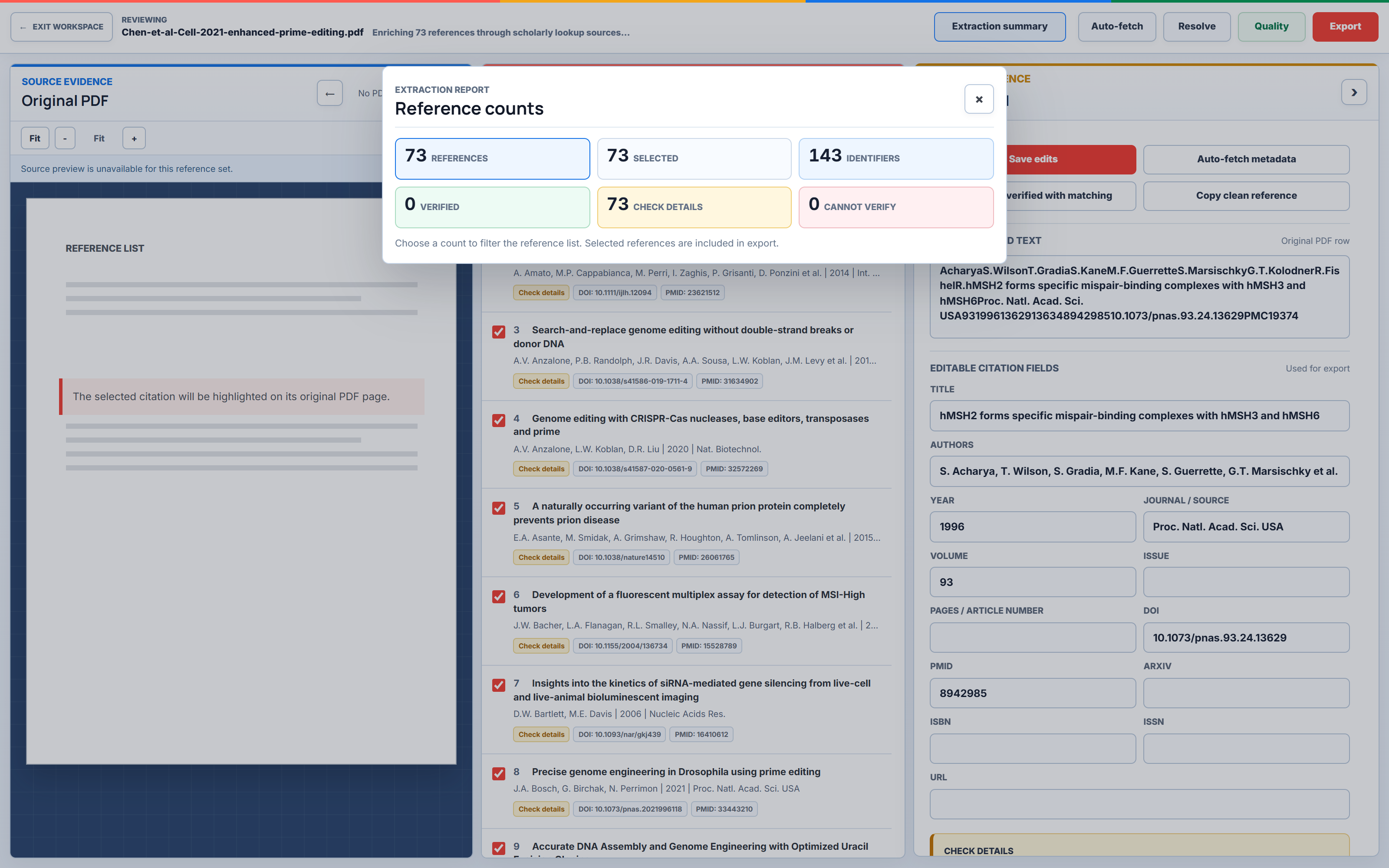The image size is (1389, 868).
Task: Filter by 0 Cannot Verify count
Action: tap(895, 207)
